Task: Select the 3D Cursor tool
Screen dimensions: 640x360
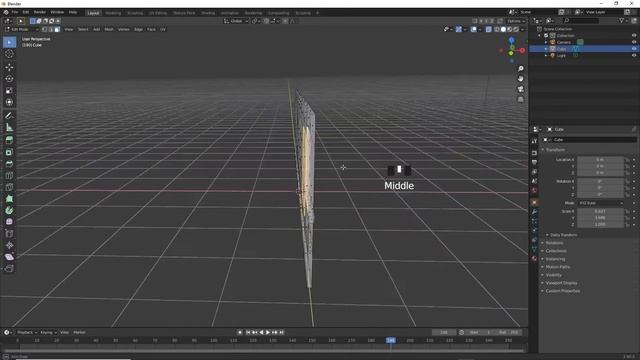Action: tap(9, 54)
